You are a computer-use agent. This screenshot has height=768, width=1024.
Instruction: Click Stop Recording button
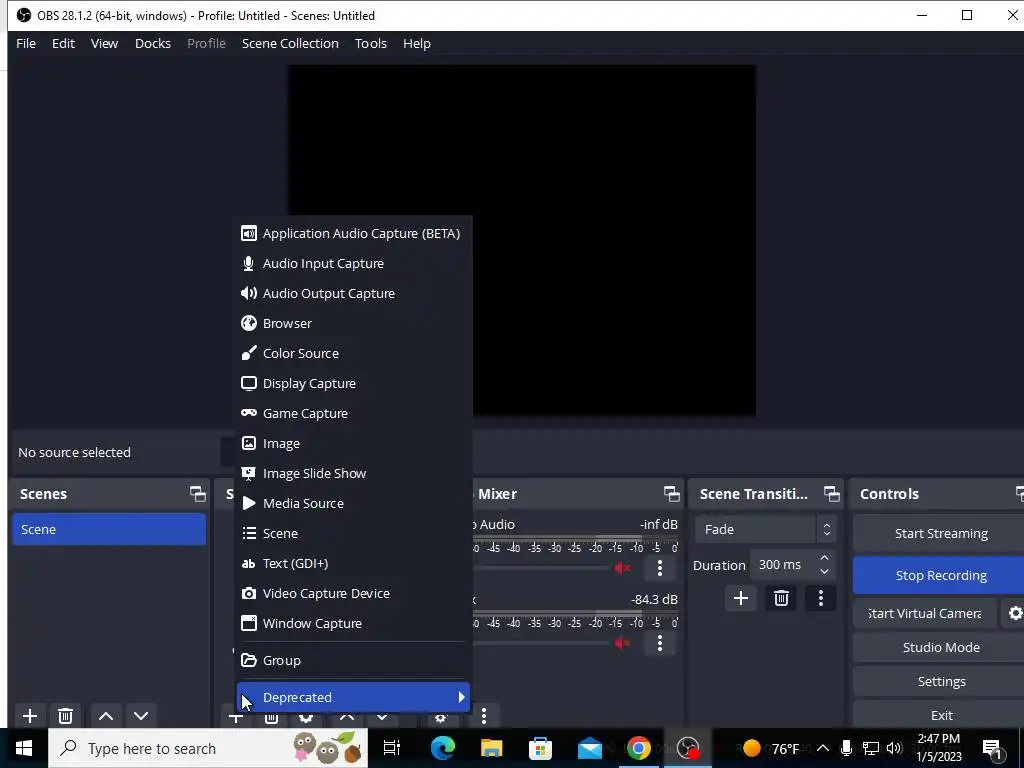[940, 575]
